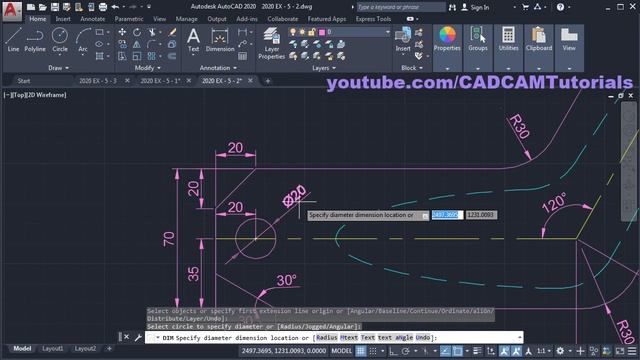Click the Dimension tool

(x=220, y=40)
